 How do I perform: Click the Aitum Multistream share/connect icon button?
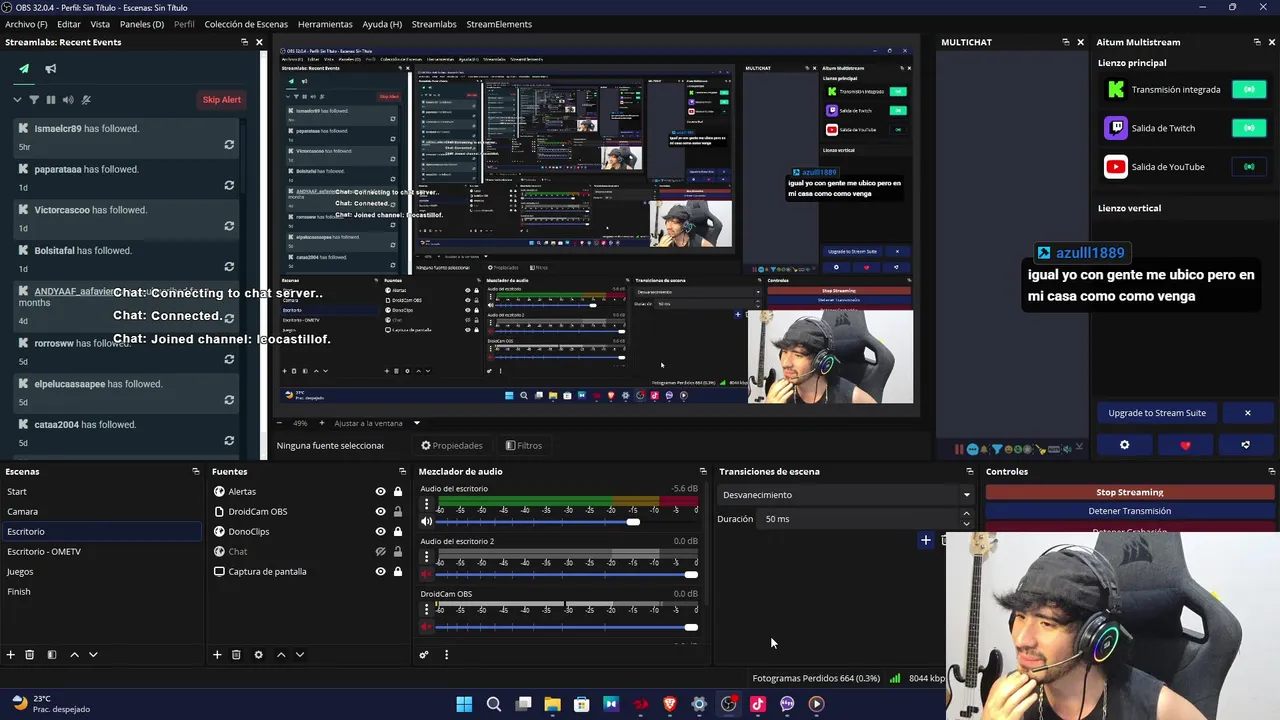point(1245,445)
